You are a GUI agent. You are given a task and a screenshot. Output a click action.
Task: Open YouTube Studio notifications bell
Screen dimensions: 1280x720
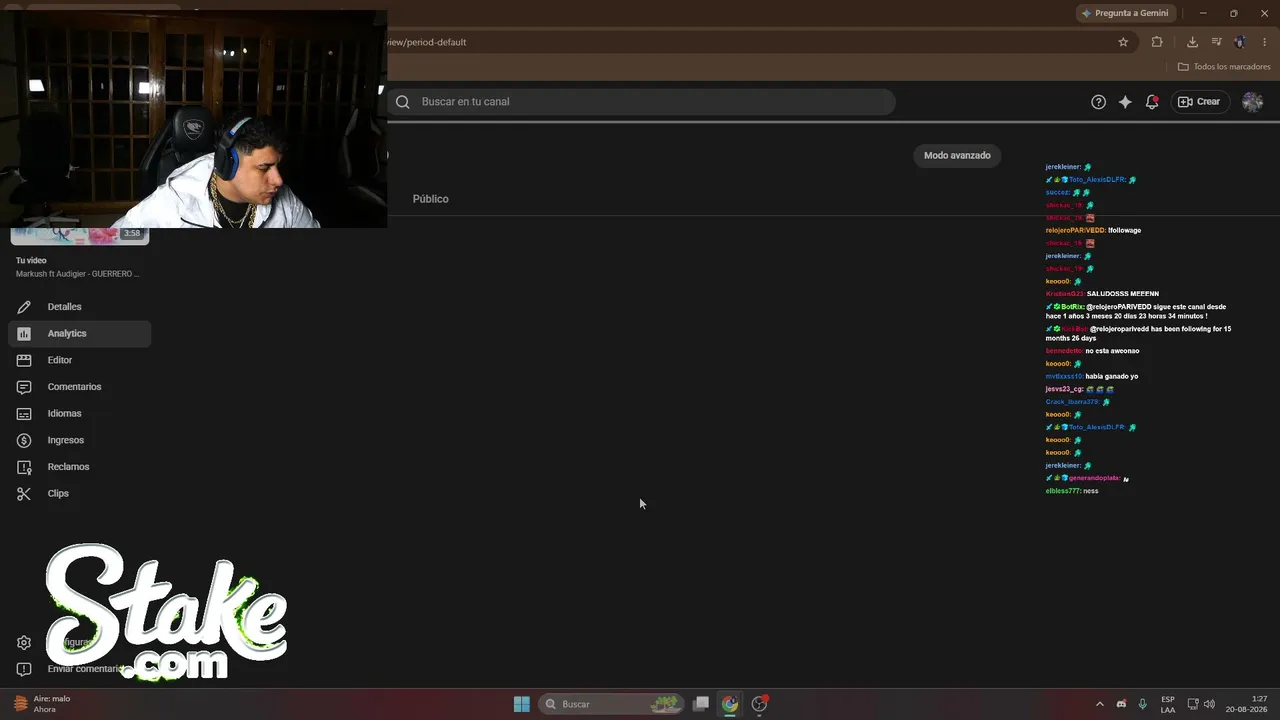pyautogui.click(x=1152, y=102)
